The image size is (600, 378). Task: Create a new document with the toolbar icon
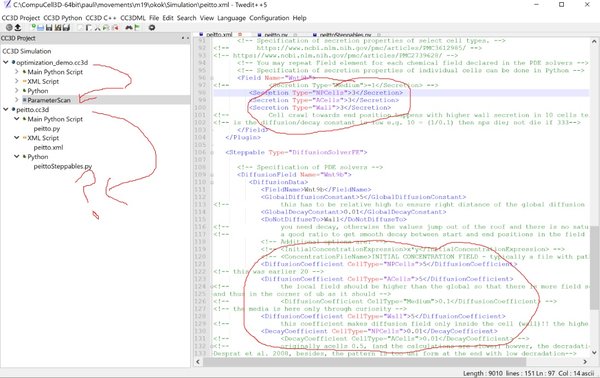(x=33, y=28)
